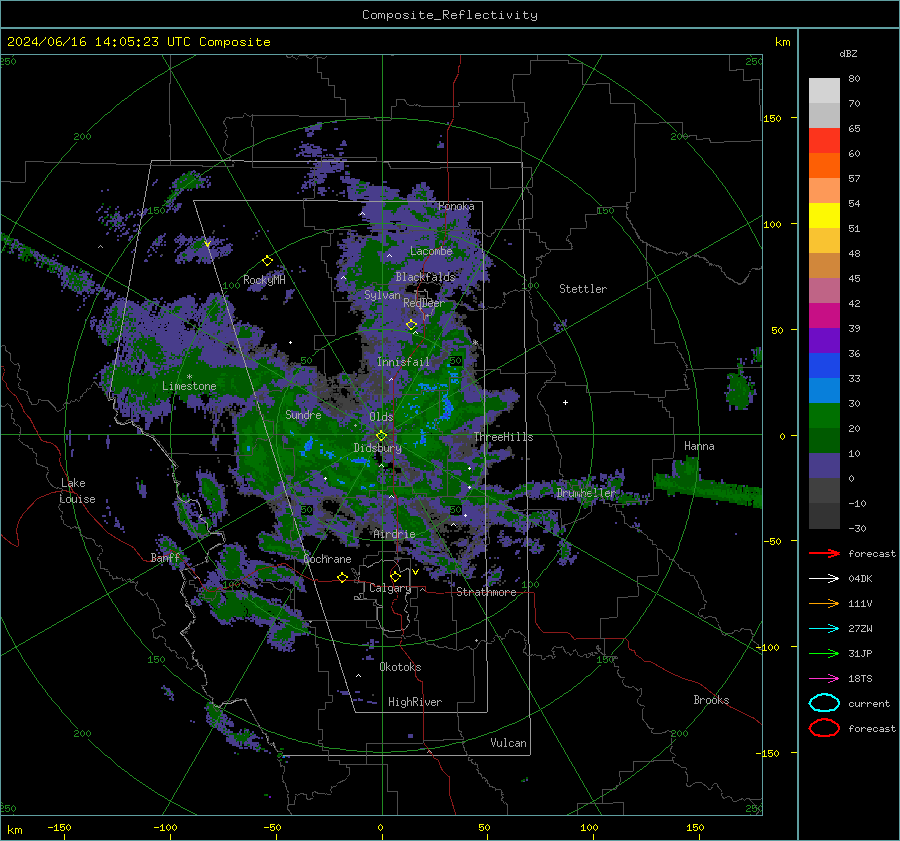Click the yellow diamond marker above Calgary label
Viewport: 900px width, 841px height.
pyautogui.click(x=395, y=576)
